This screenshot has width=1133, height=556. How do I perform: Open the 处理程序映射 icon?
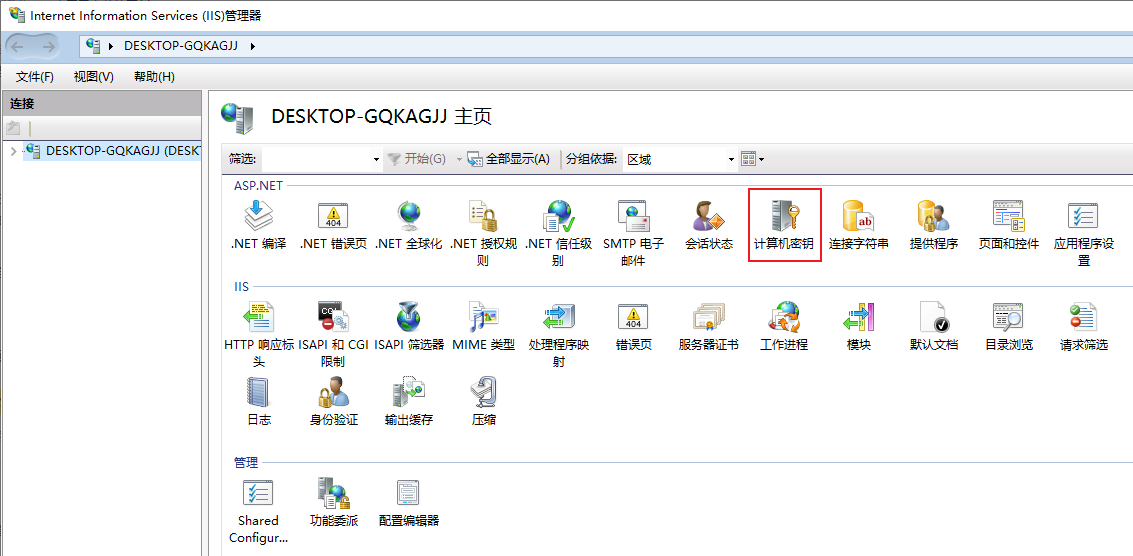click(558, 317)
